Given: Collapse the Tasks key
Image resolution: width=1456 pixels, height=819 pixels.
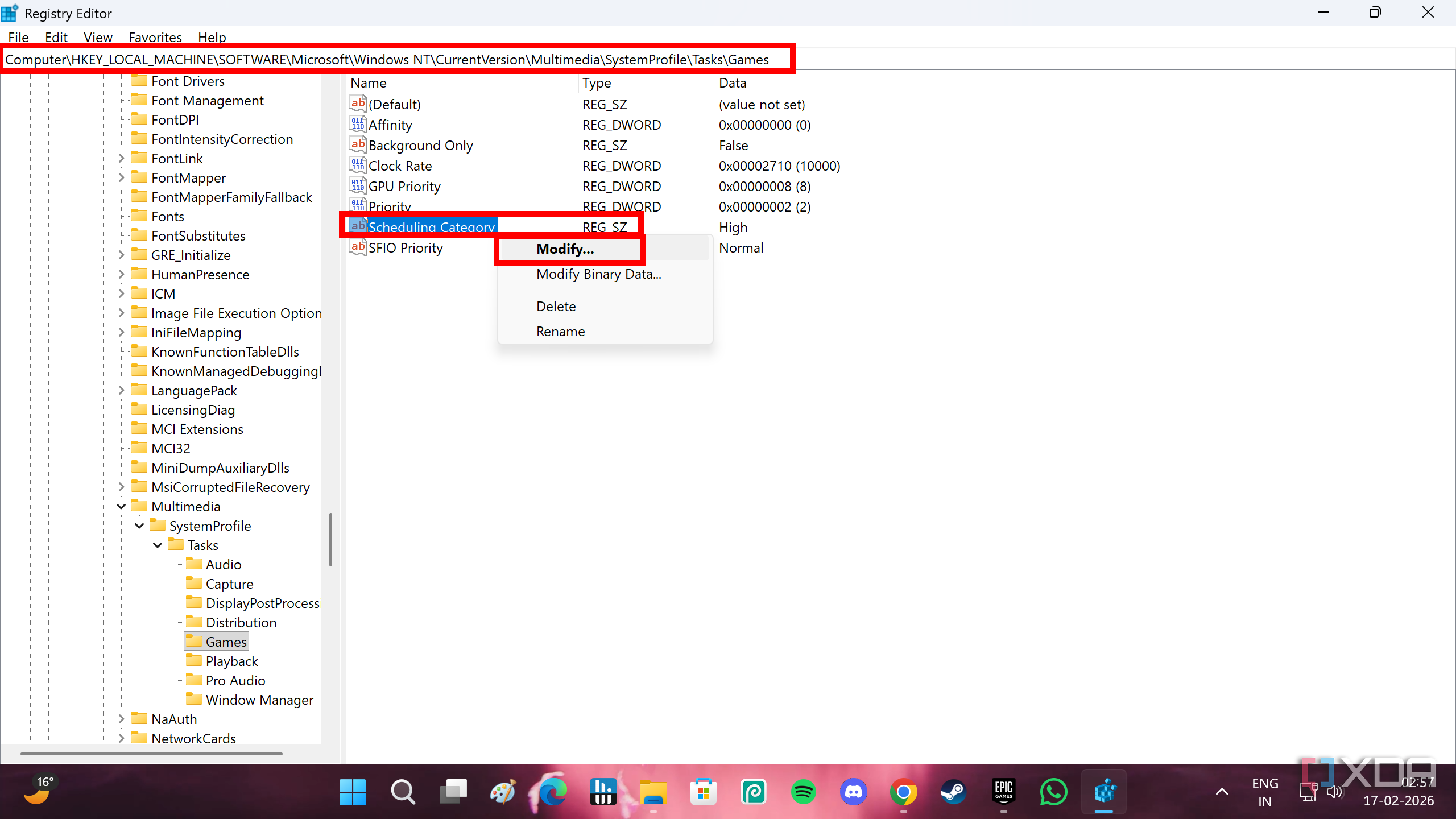Looking at the screenshot, I should [158, 545].
